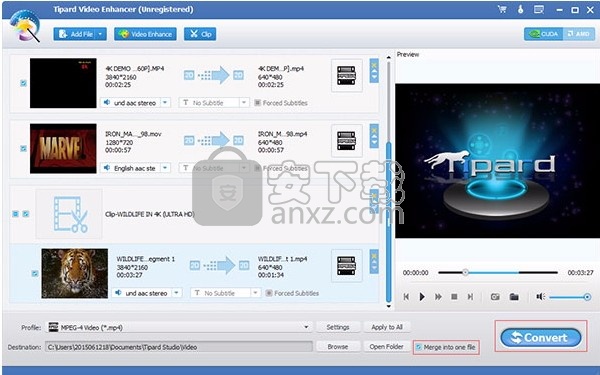Click output format icon for 4K DEMO
Viewport: 600px width, 375px height.
347,75
